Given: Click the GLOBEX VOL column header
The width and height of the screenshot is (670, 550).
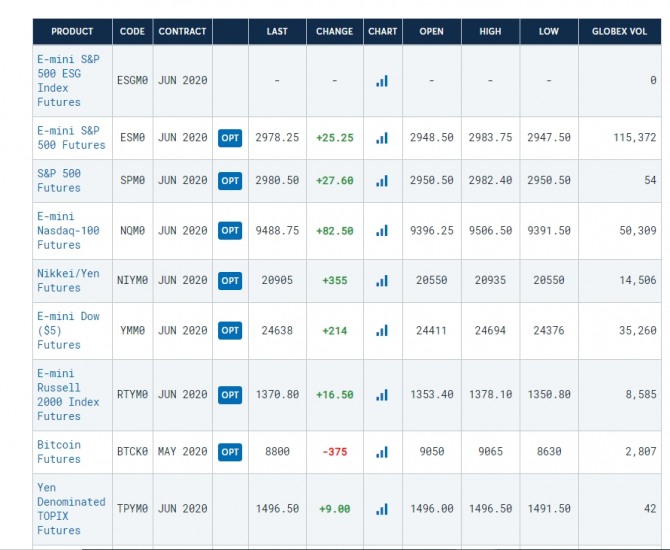Looking at the screenshot, I should click(x=620, y=32).
